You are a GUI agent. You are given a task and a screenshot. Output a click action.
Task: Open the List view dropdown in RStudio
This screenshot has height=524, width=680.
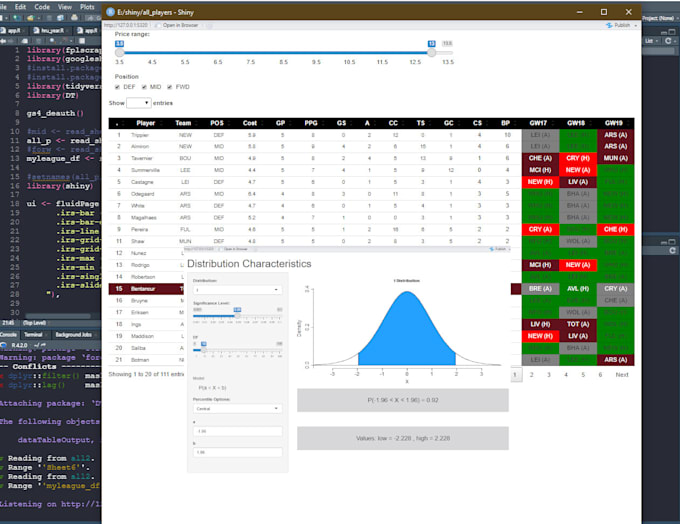click(652, 40)
